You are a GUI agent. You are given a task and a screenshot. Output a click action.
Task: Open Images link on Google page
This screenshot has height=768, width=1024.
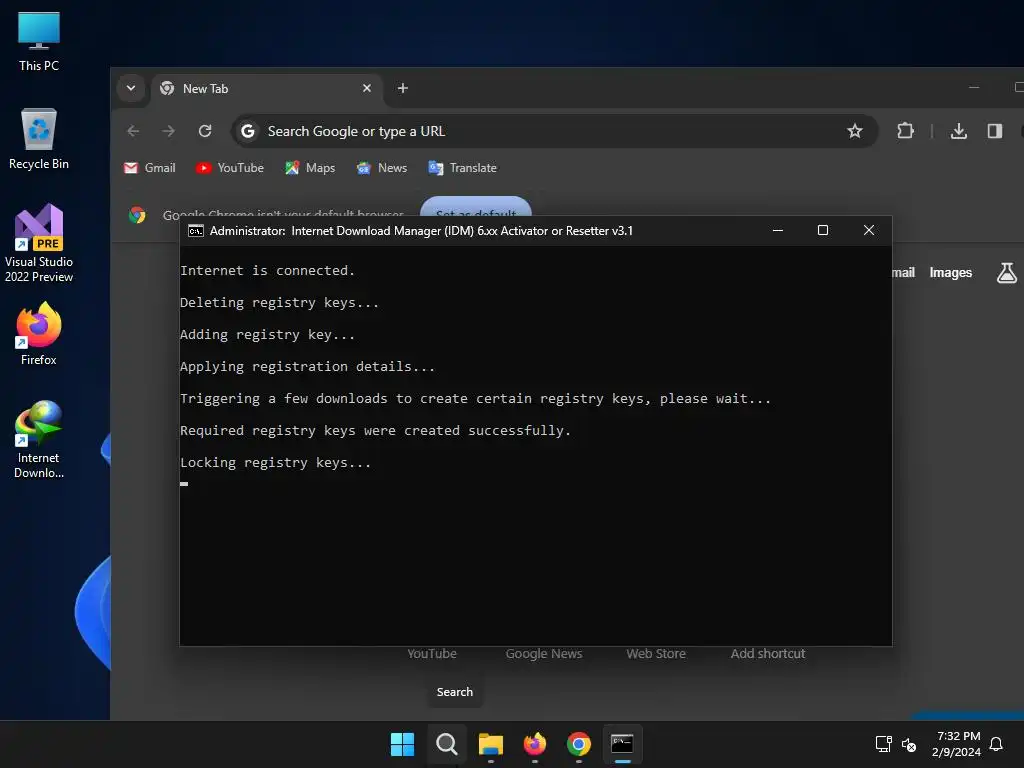(950, 272)
